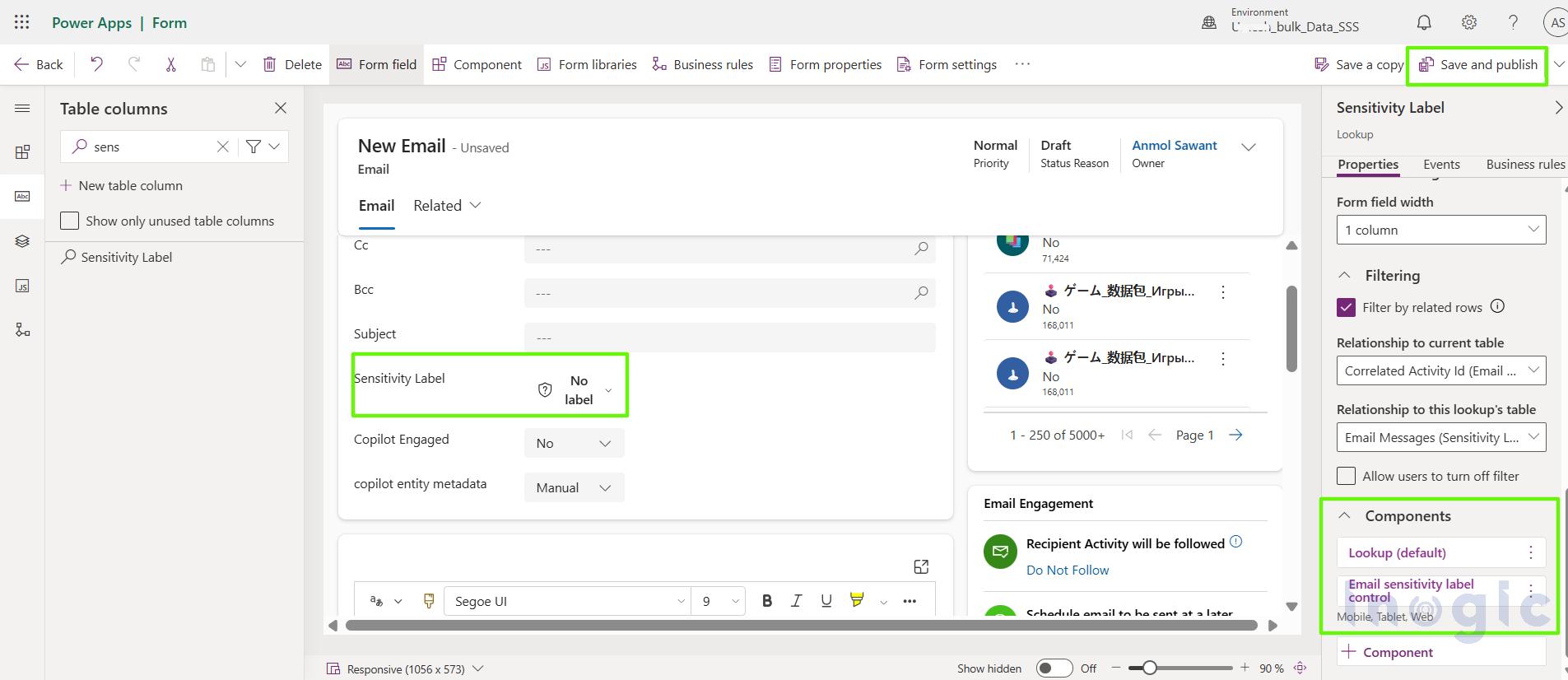
Task: Open Relationship to current table dropdown
Action: point(1441,370)
